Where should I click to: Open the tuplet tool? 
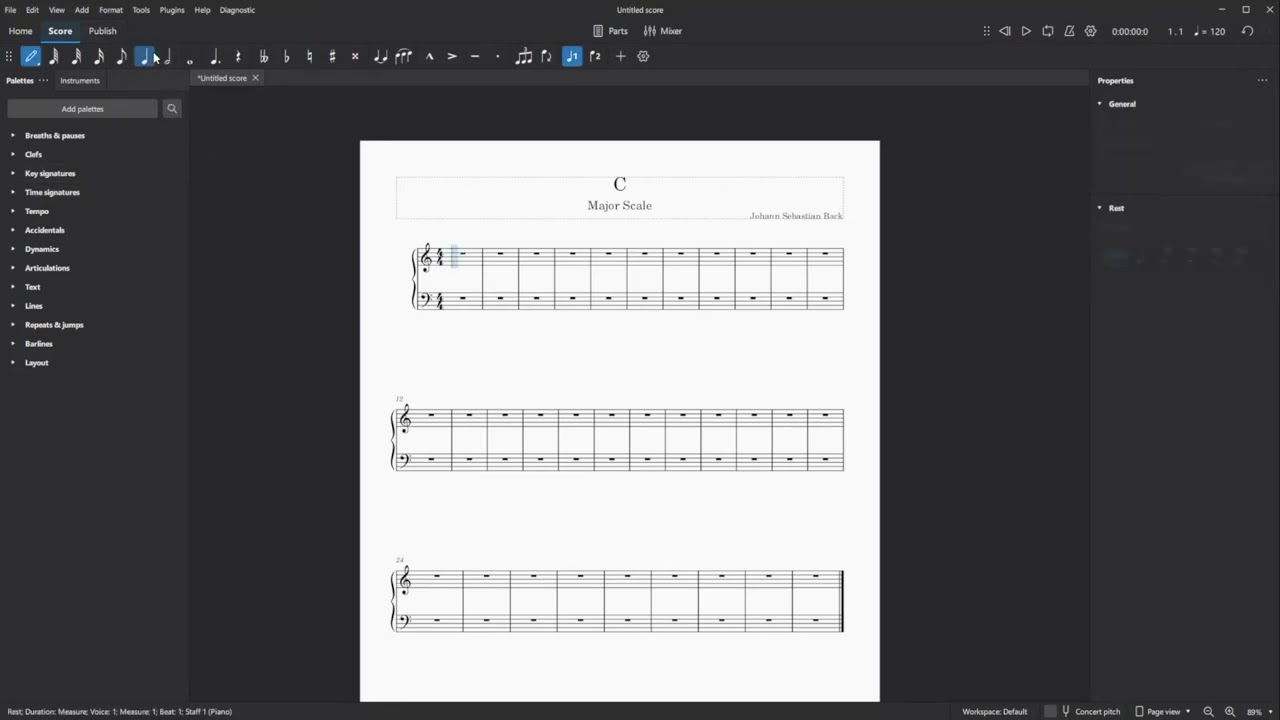[x=523, y=57]
